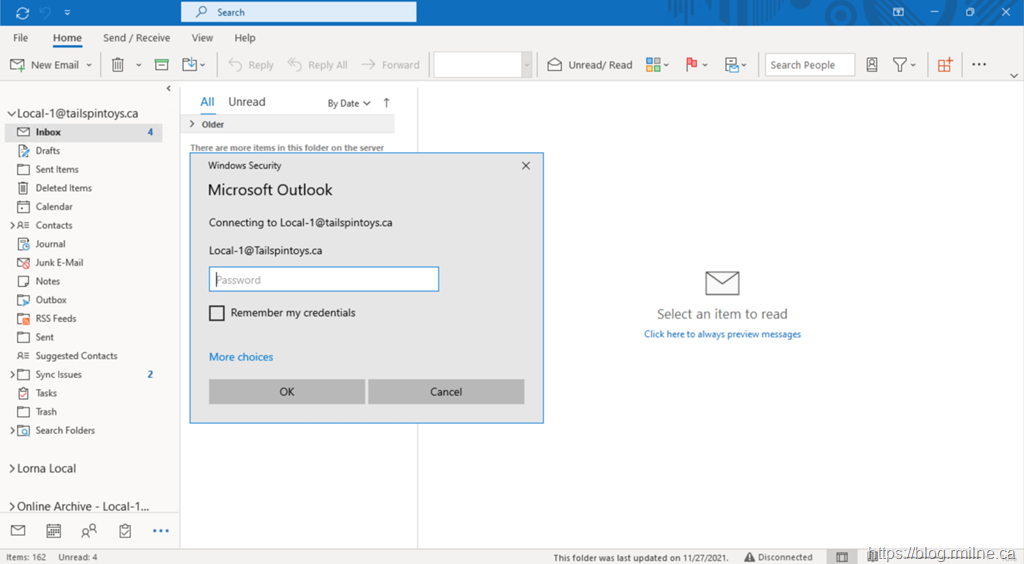Open the Send / Receive ribbon tab
The image size is (1024, 564).
click(x=136, y=38)
